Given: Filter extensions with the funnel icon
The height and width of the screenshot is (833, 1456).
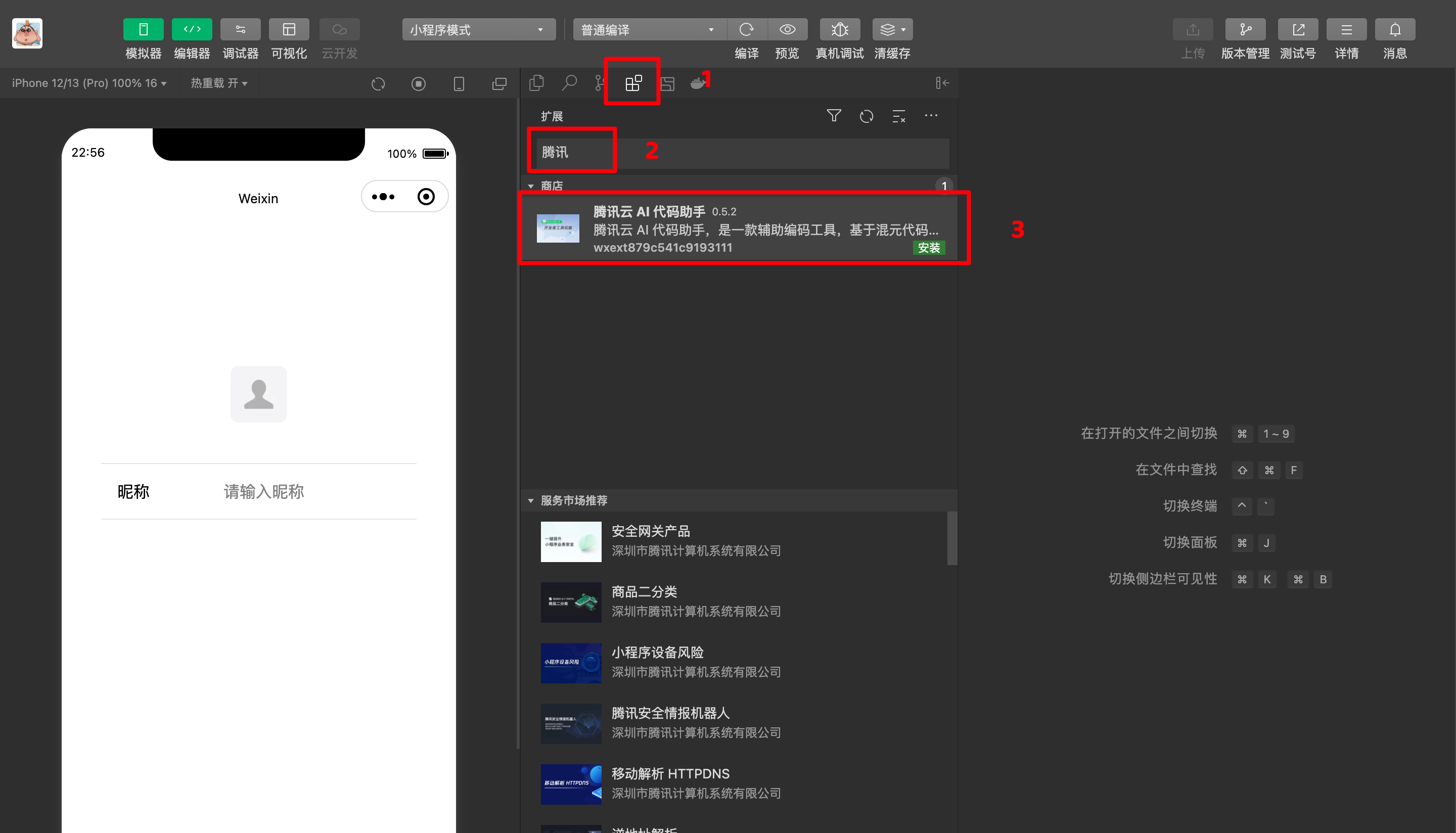Looking at the screenshot, I should [834, 116].
